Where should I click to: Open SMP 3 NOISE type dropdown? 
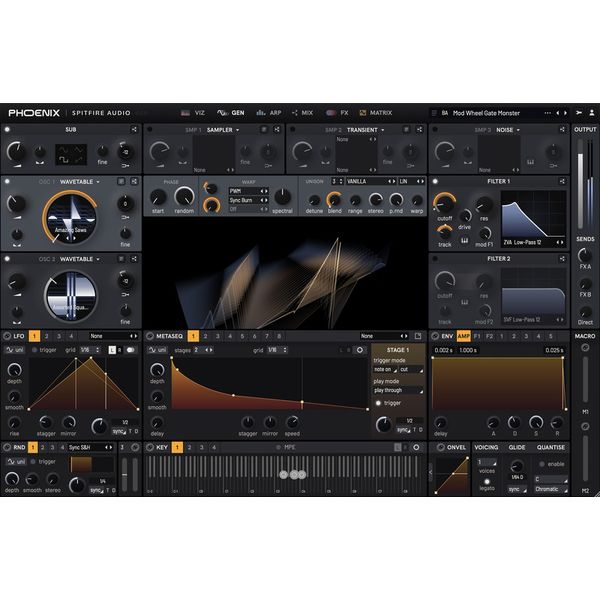click(x=508, y=130)
